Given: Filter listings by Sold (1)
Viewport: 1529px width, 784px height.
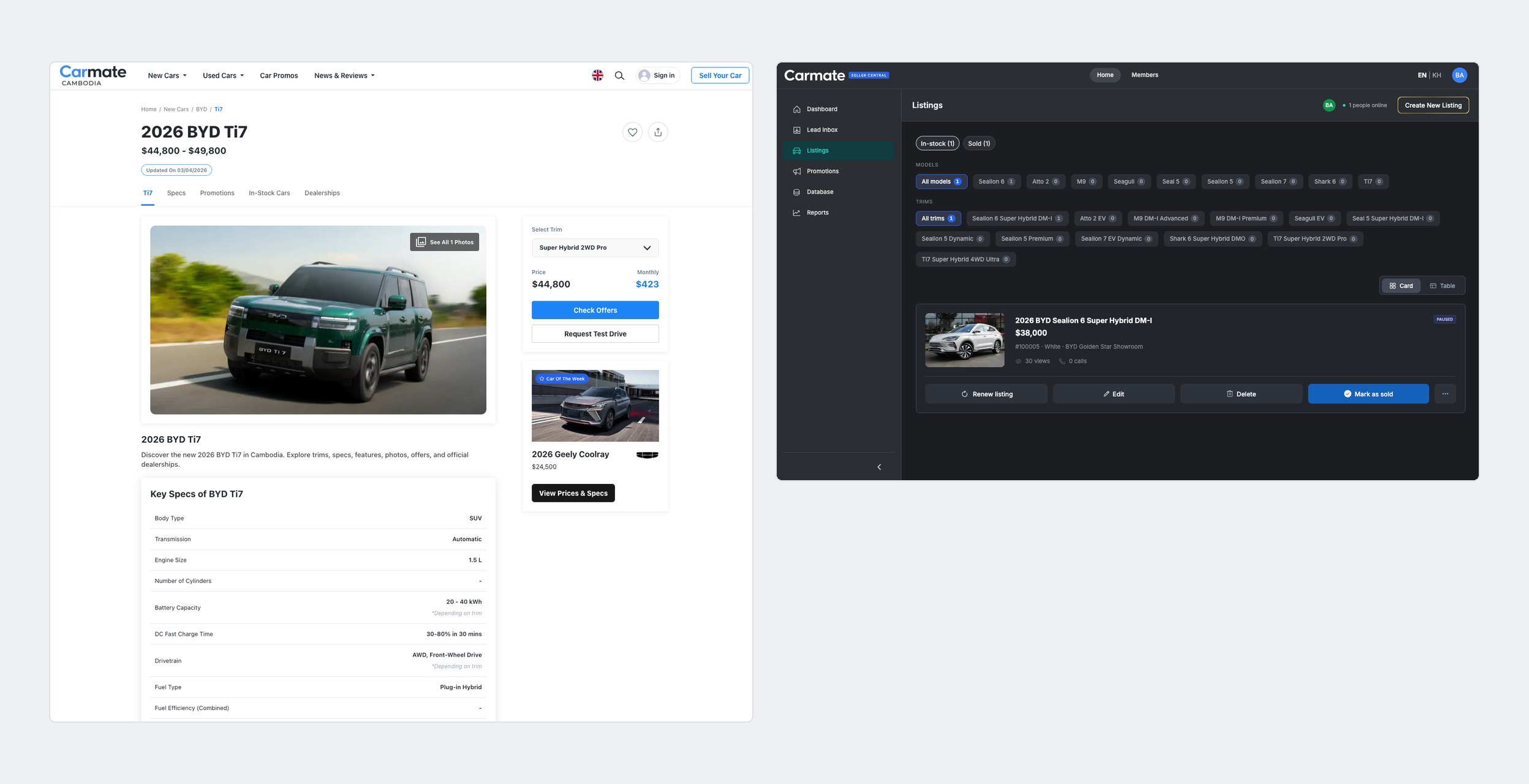Looking at the screenshot, I should [x=979, y=143].
